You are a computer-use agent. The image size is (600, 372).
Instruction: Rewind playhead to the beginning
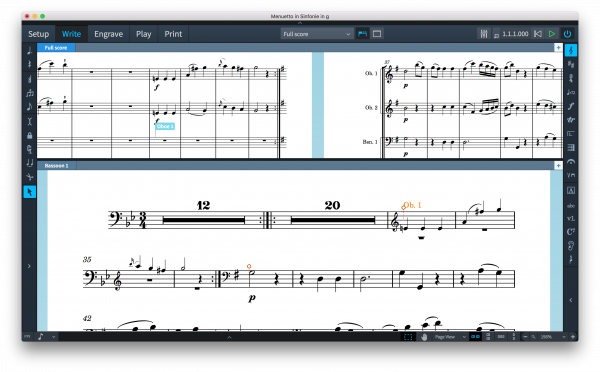coord(538,34)
